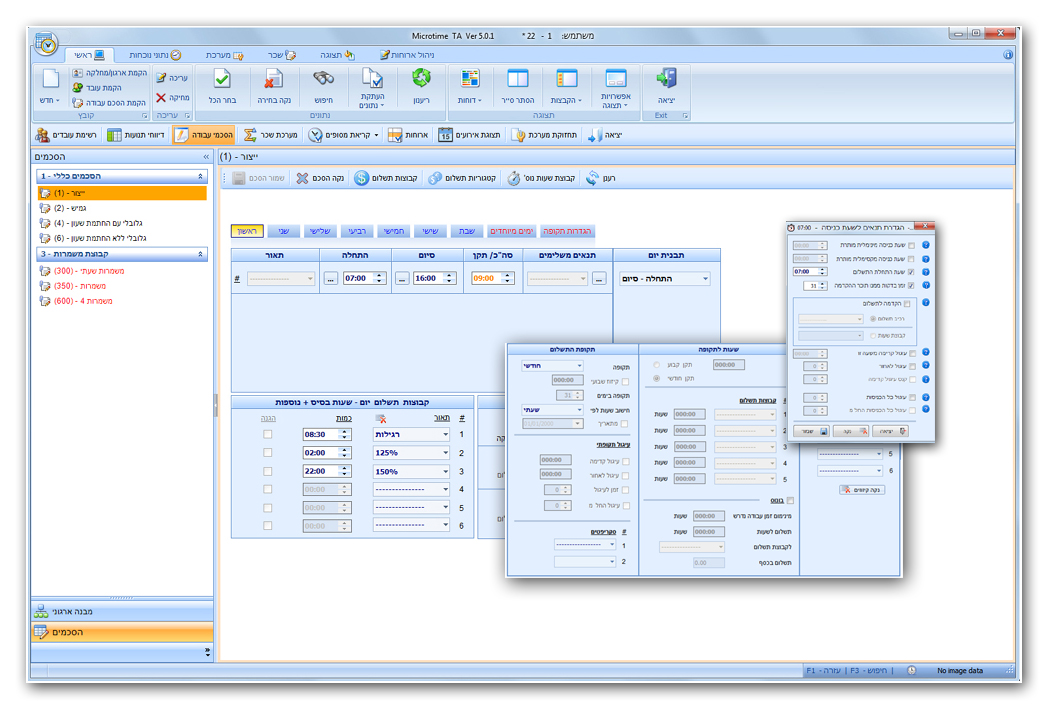Screen dimensions: 1049x709
Task: Click the רענון (Refresh) ribbon icon
Action: click(x=421, y=85)
